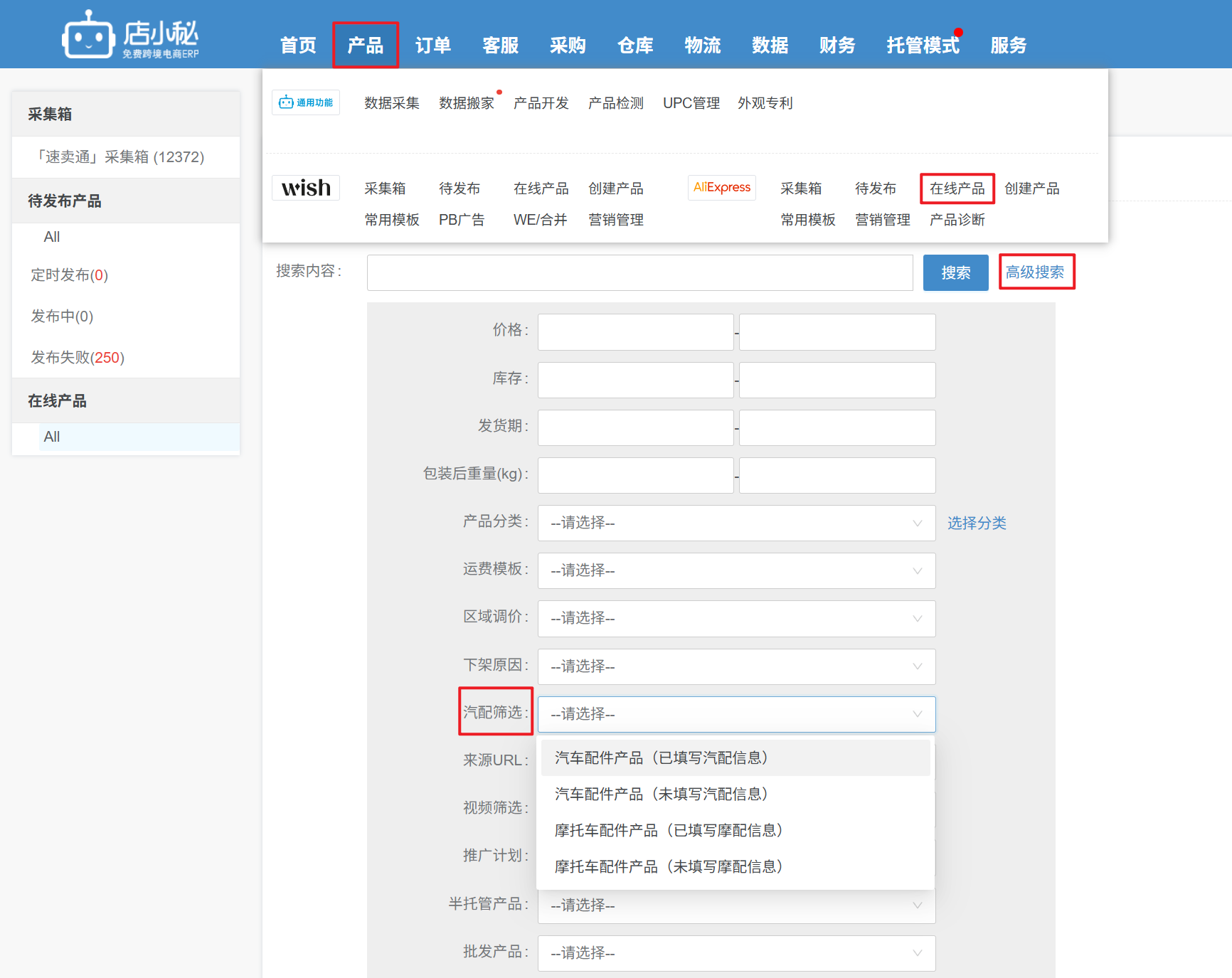Open「速卖通」采集箱 (12372) in sidebar

tap(120, 157)
